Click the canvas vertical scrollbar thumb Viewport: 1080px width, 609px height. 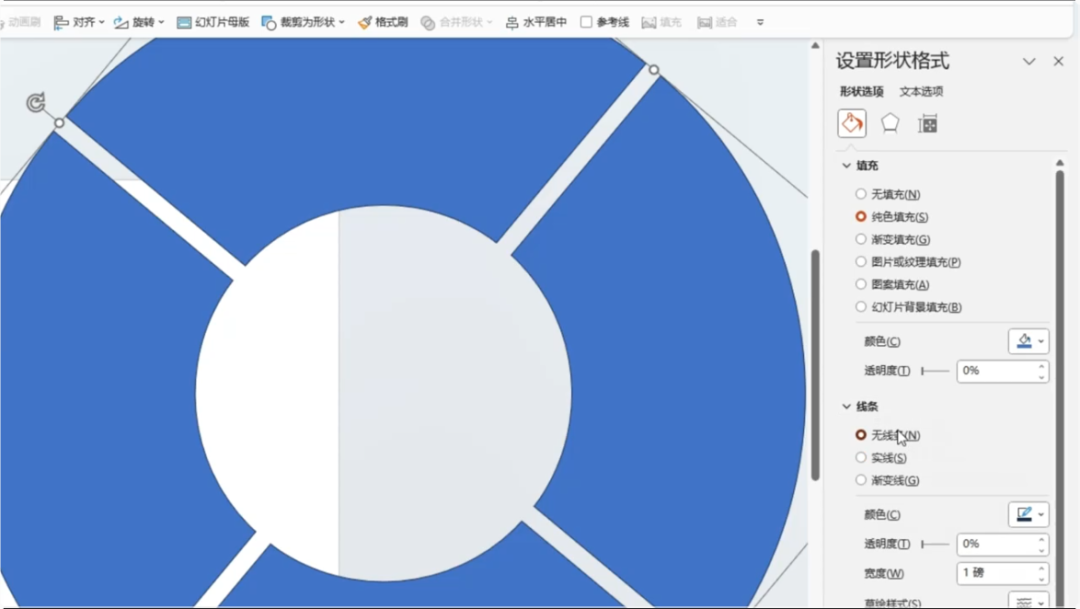tap(816, 365)
